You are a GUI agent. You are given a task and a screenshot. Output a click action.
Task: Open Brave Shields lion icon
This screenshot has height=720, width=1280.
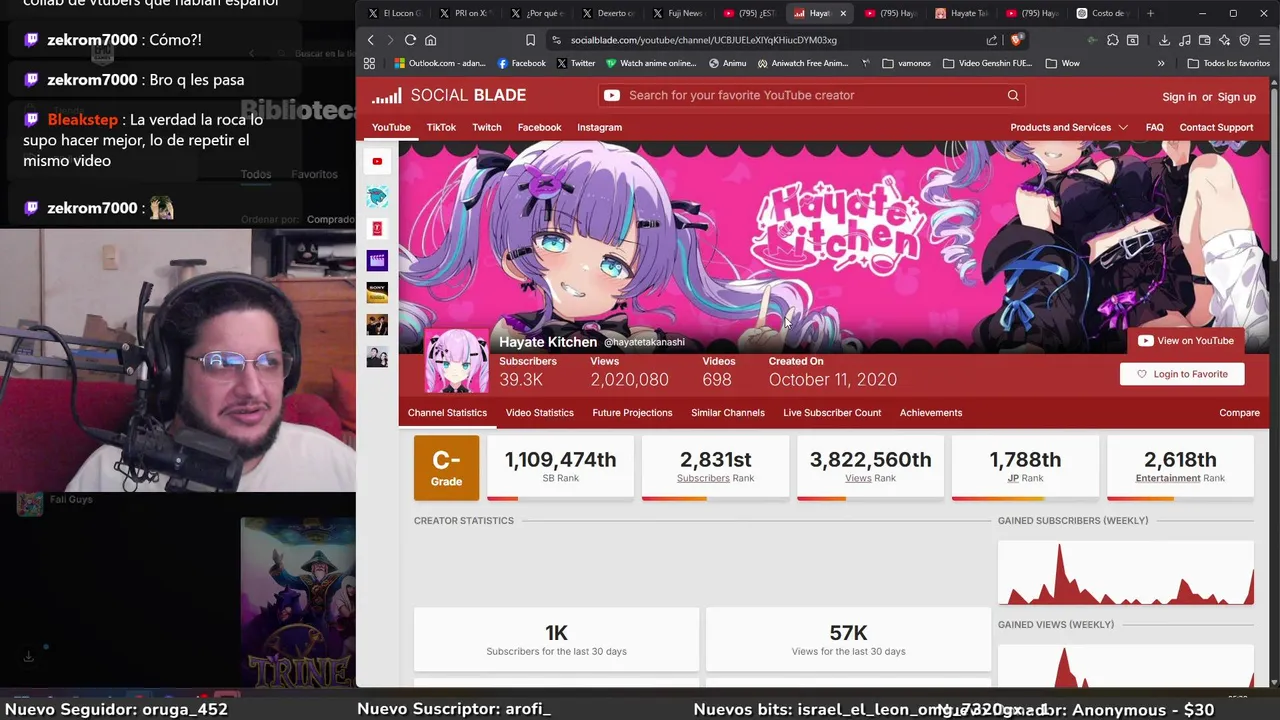[x=1017, y=40]
